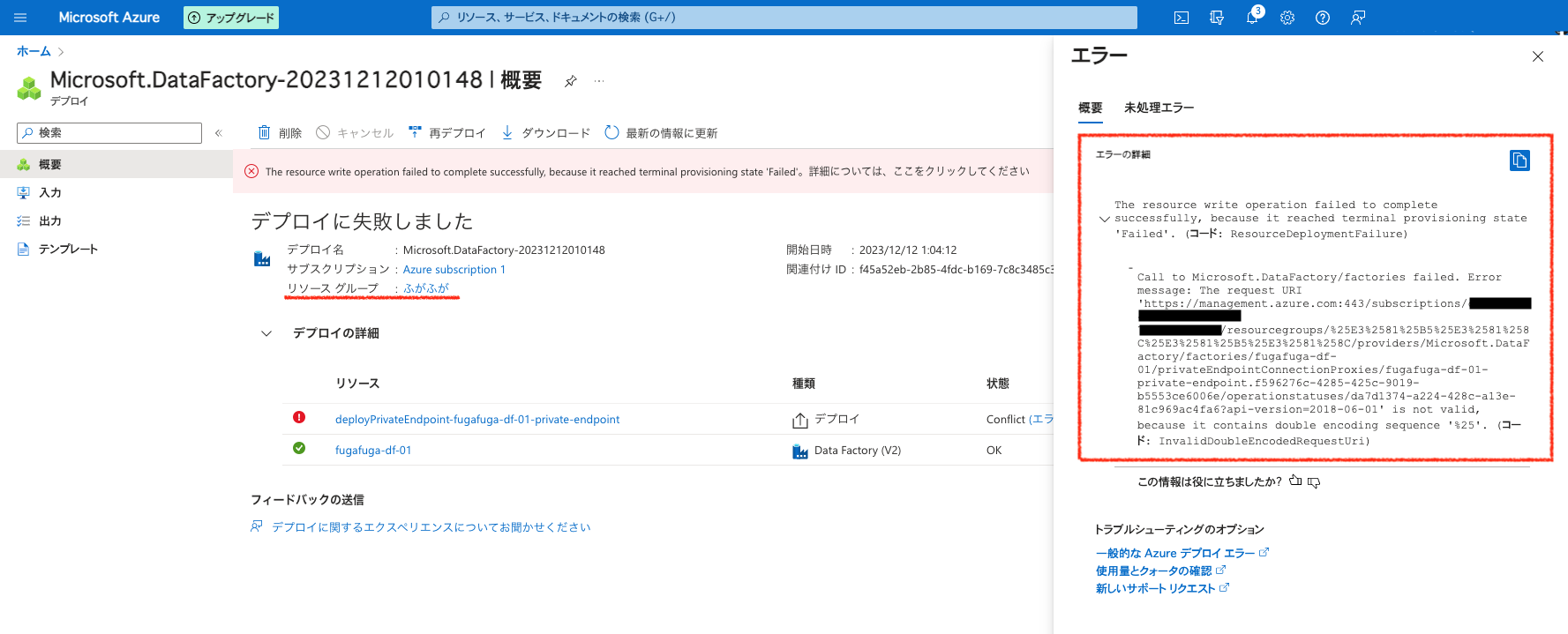Screen dimensions: 1568x634
Task: Open the notifications bell
Action: (1252, 18)
